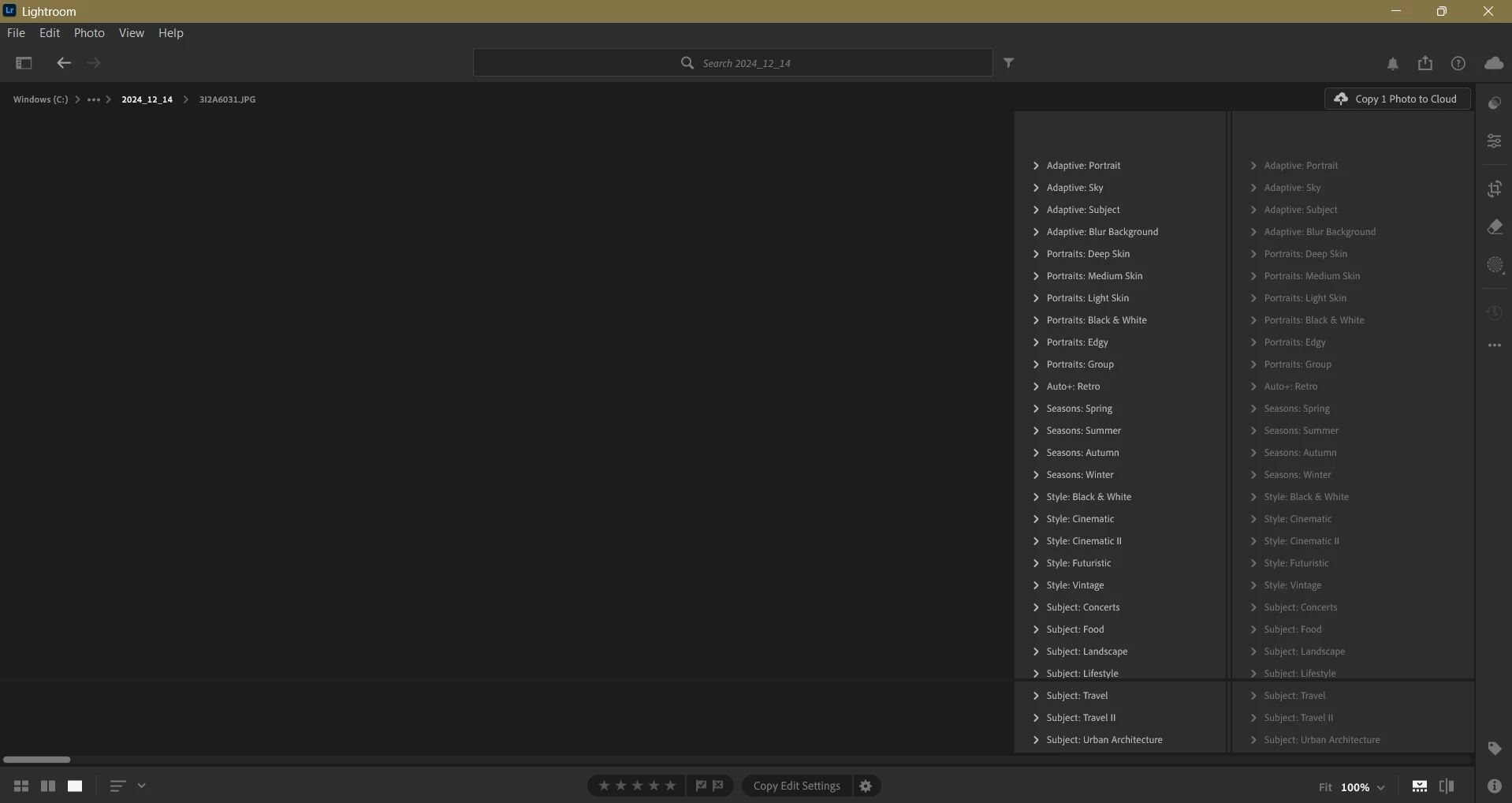The width and height of the screenshot is (1512, 803).
Task: Set rating to four stars
Action: [654, 786]
